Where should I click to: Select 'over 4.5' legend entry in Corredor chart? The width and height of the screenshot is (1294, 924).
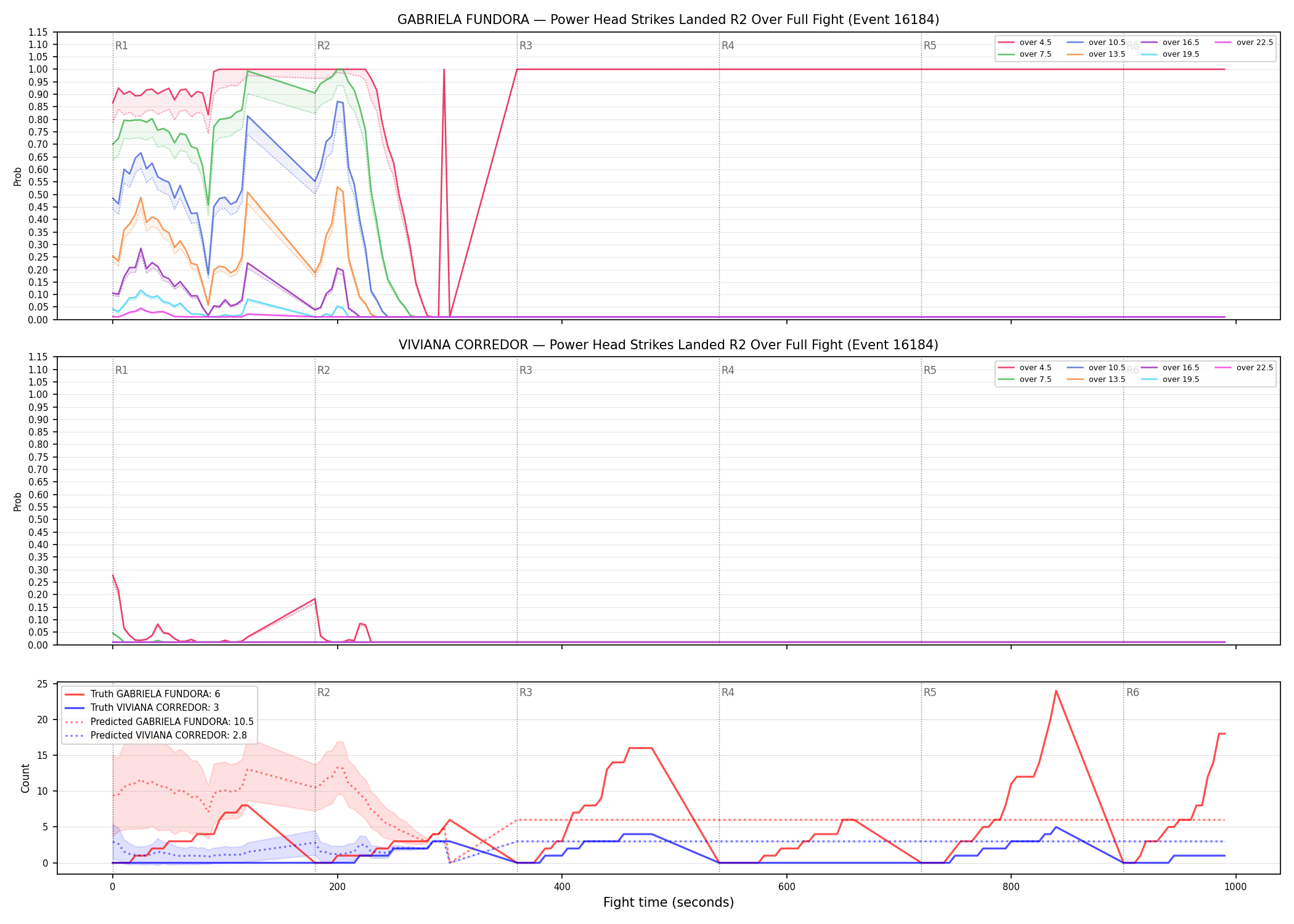[1025, 368]
